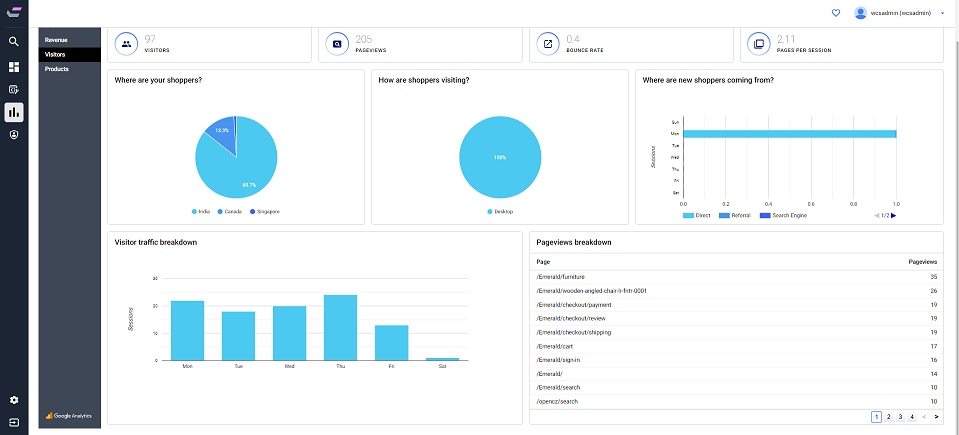
Task: Click the Pages Per Session card icon
Action: [759, 44]
